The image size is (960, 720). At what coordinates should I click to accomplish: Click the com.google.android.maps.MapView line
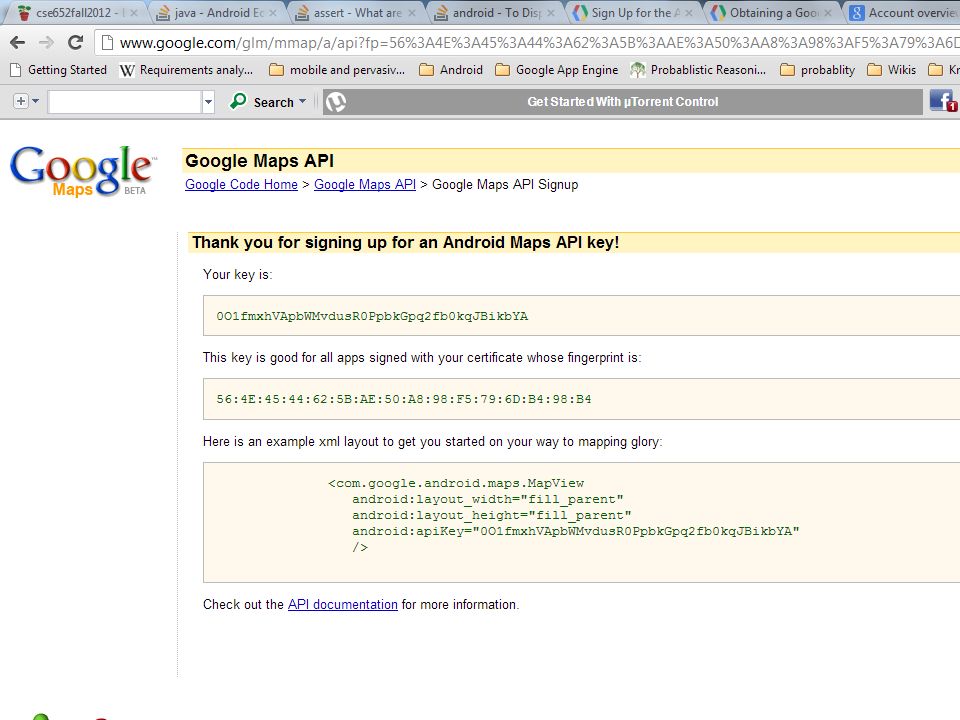pos(456,483)
